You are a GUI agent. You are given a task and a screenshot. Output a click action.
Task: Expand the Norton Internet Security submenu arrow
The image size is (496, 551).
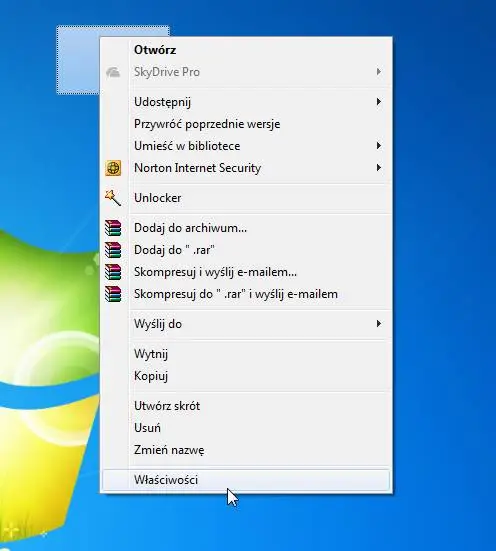click(x=379, y=168)
